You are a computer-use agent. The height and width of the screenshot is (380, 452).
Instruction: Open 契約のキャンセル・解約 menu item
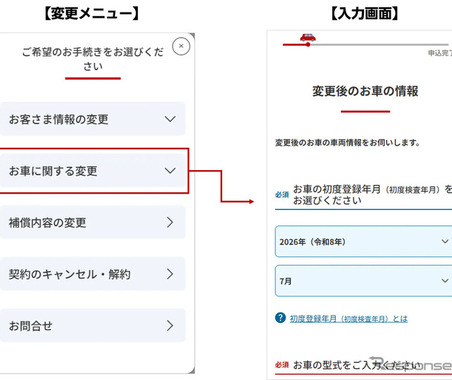[x=92, y=274]
